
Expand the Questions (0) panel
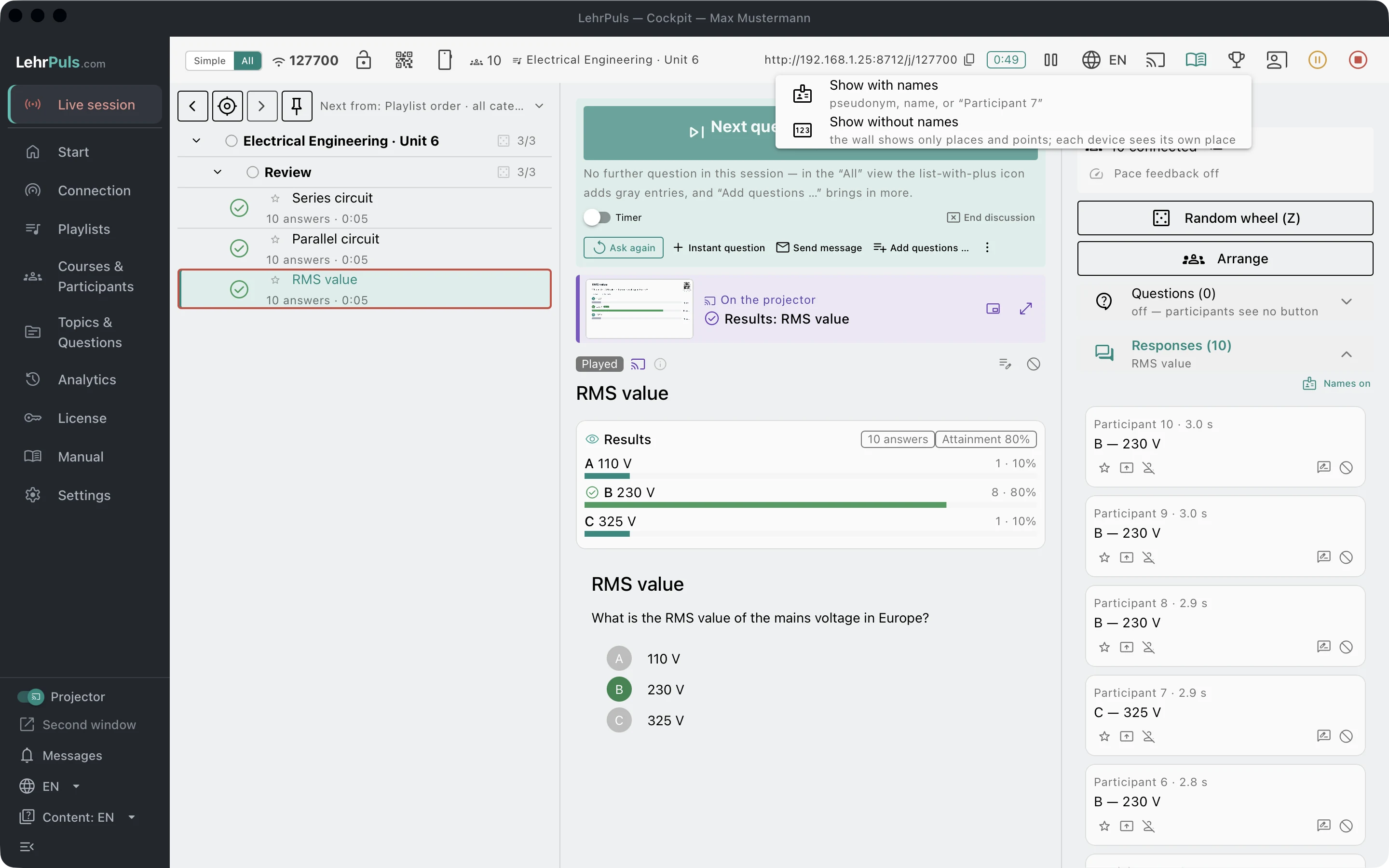(x=1346, y=302)
